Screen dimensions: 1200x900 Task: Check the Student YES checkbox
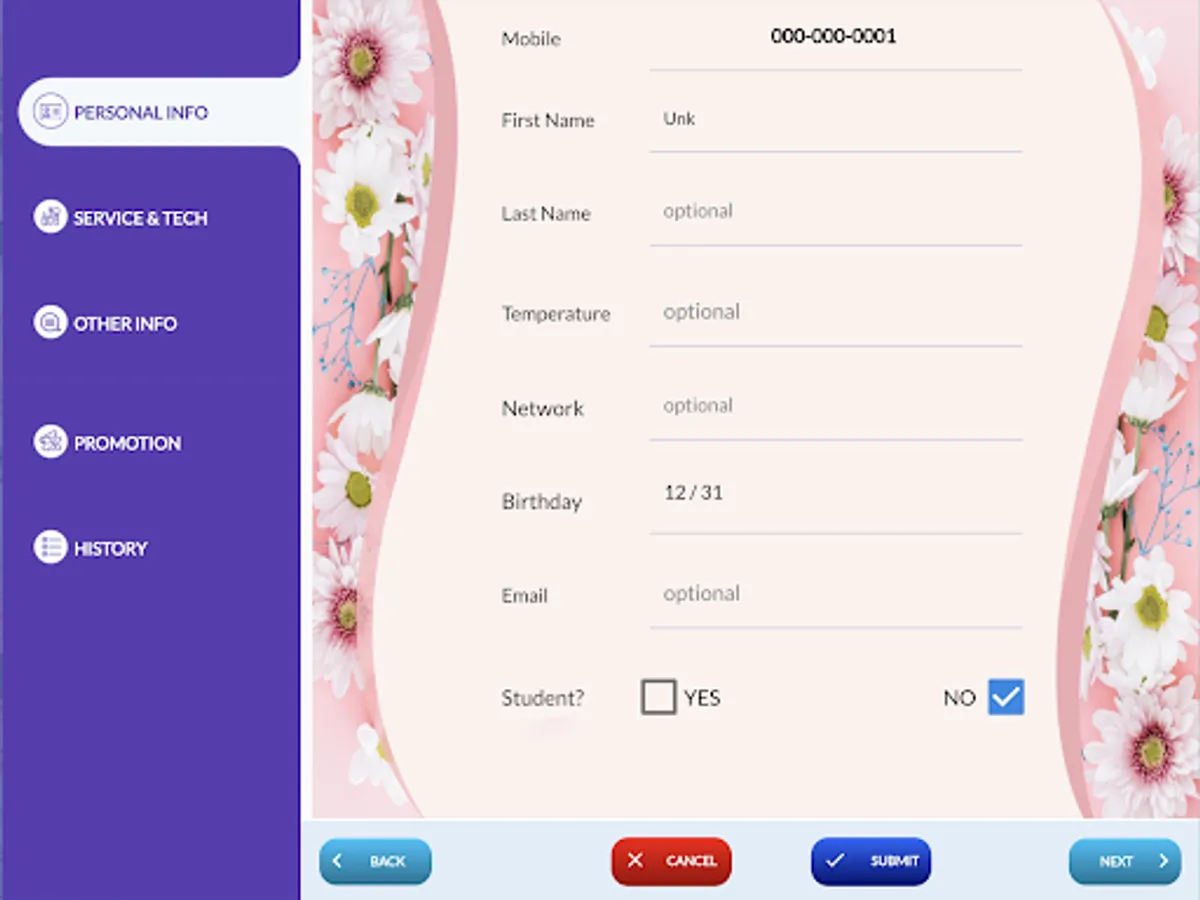[658, 697]
